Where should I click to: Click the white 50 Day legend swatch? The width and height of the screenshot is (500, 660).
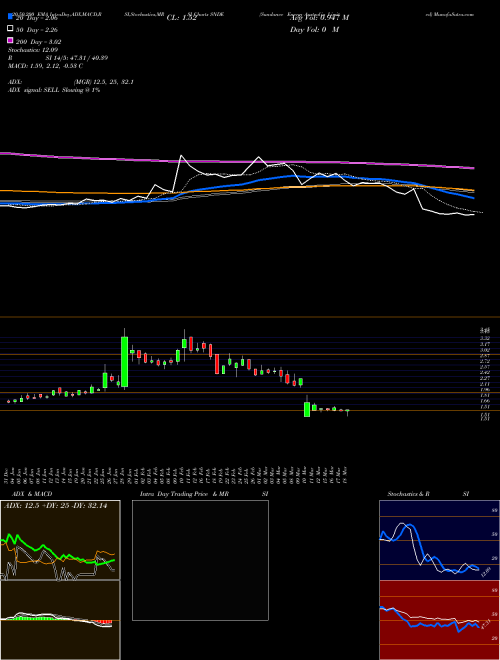tap(10, 29)
